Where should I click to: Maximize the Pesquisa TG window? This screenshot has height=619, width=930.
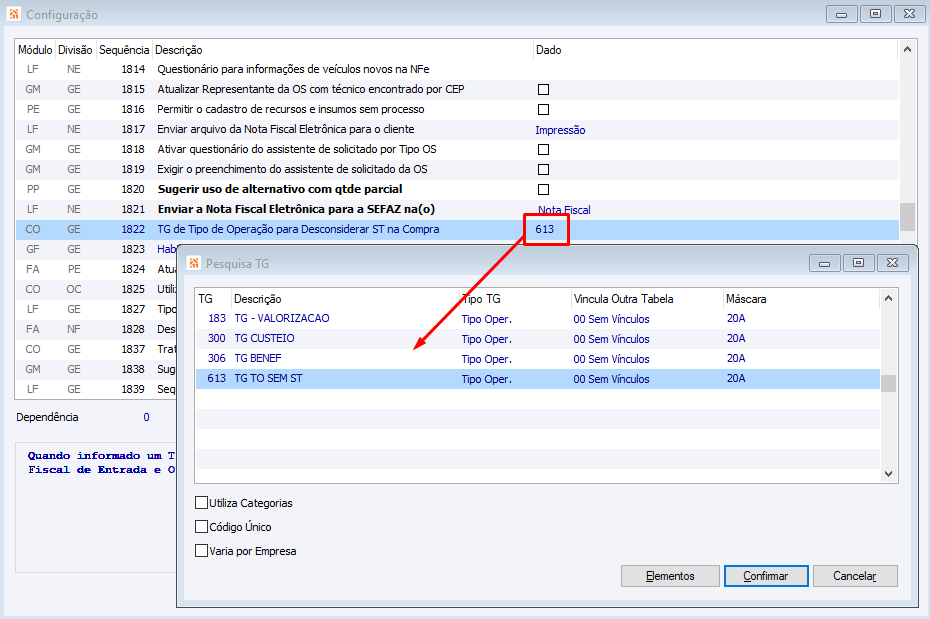coord(858,263)
